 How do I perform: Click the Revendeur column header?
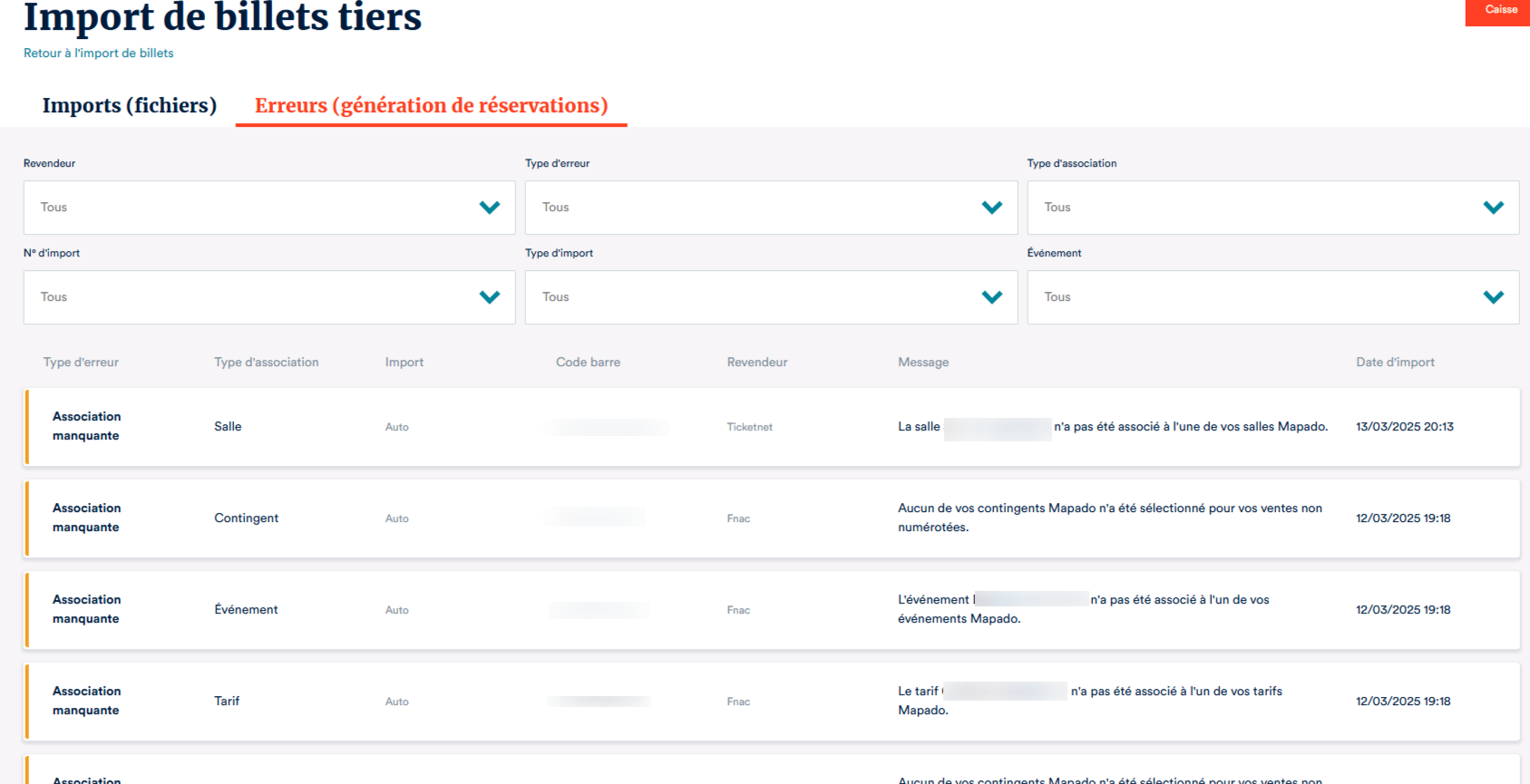point(756,363)
